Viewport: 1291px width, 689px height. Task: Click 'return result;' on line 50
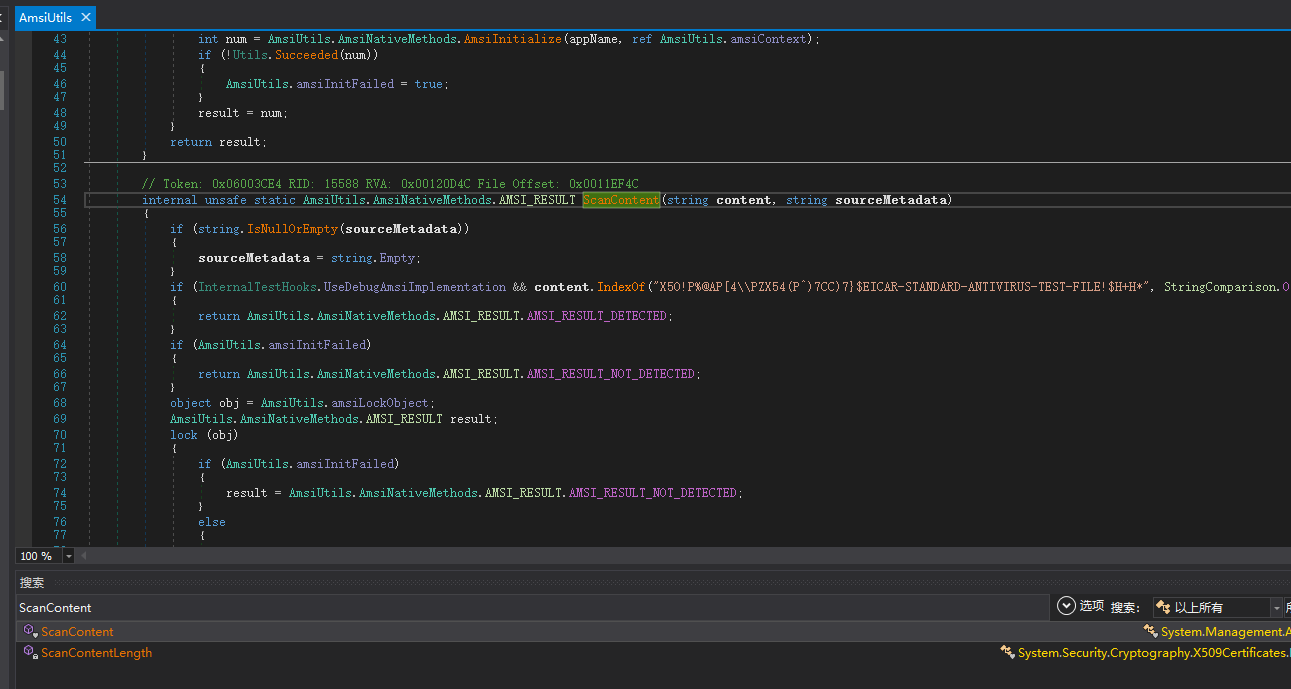pos(219,142)
